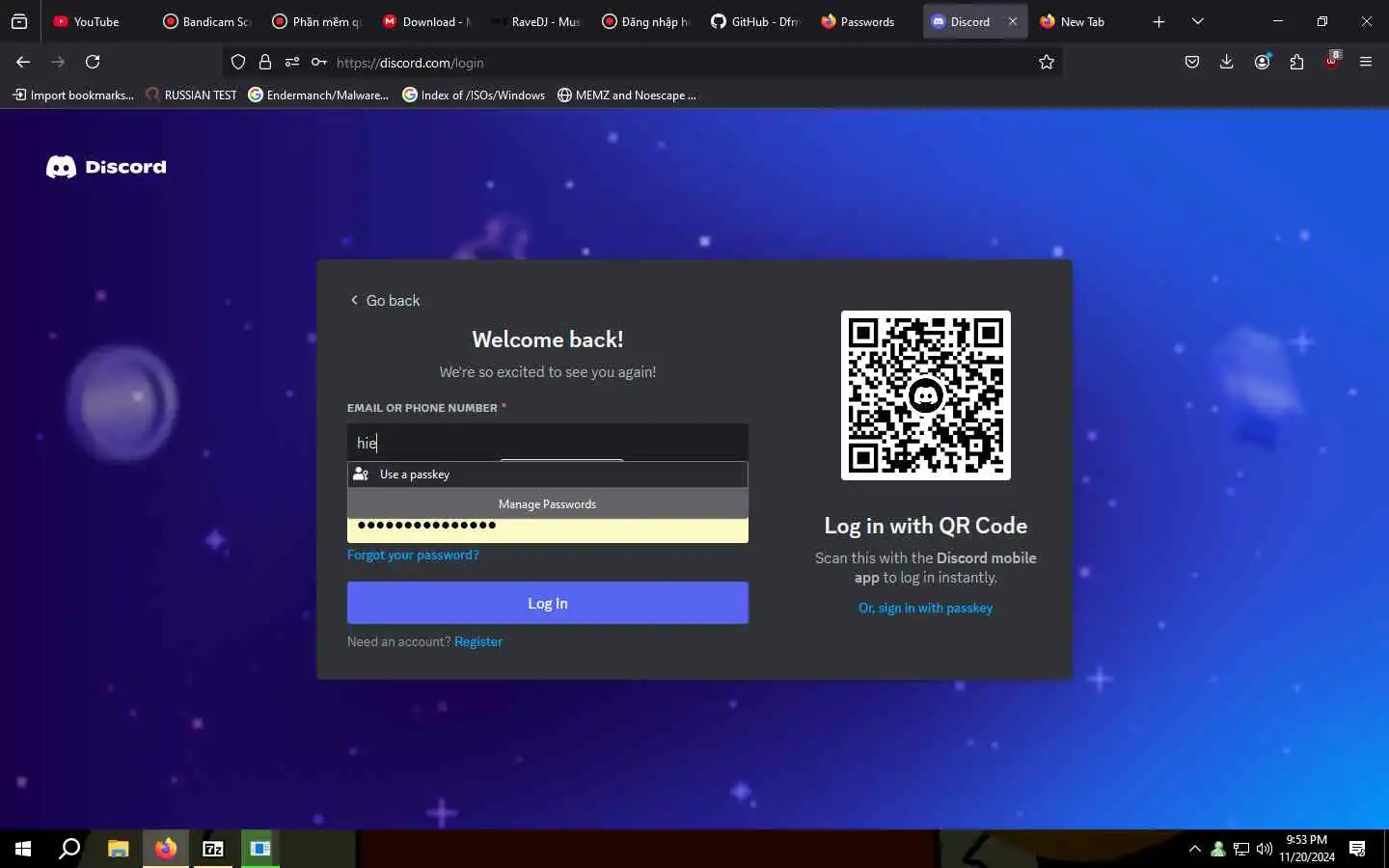Choose Use a passkey suggestion

[x=548, y=474]
